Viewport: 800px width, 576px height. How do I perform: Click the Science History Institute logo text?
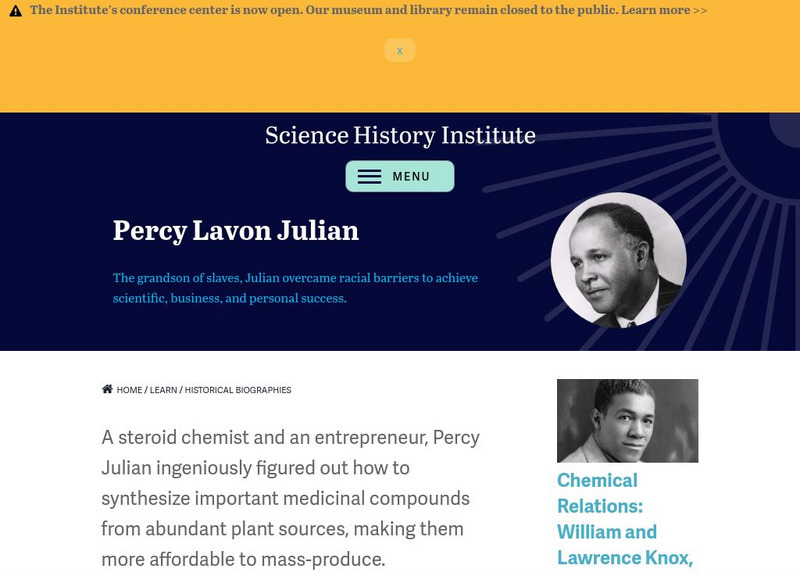pos(399,133)
